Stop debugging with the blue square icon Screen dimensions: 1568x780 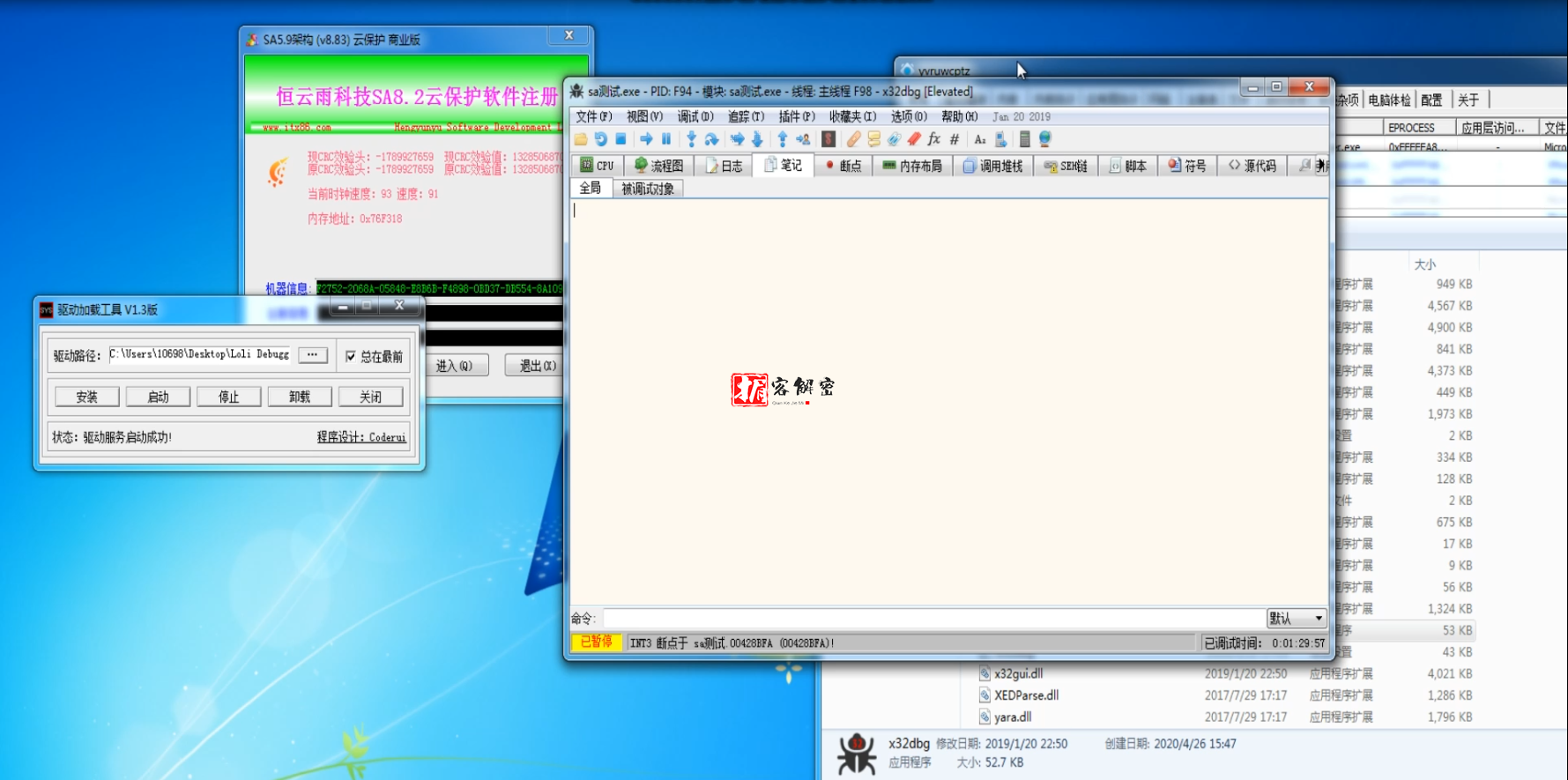pyautogui.click(x=621, y=139)
